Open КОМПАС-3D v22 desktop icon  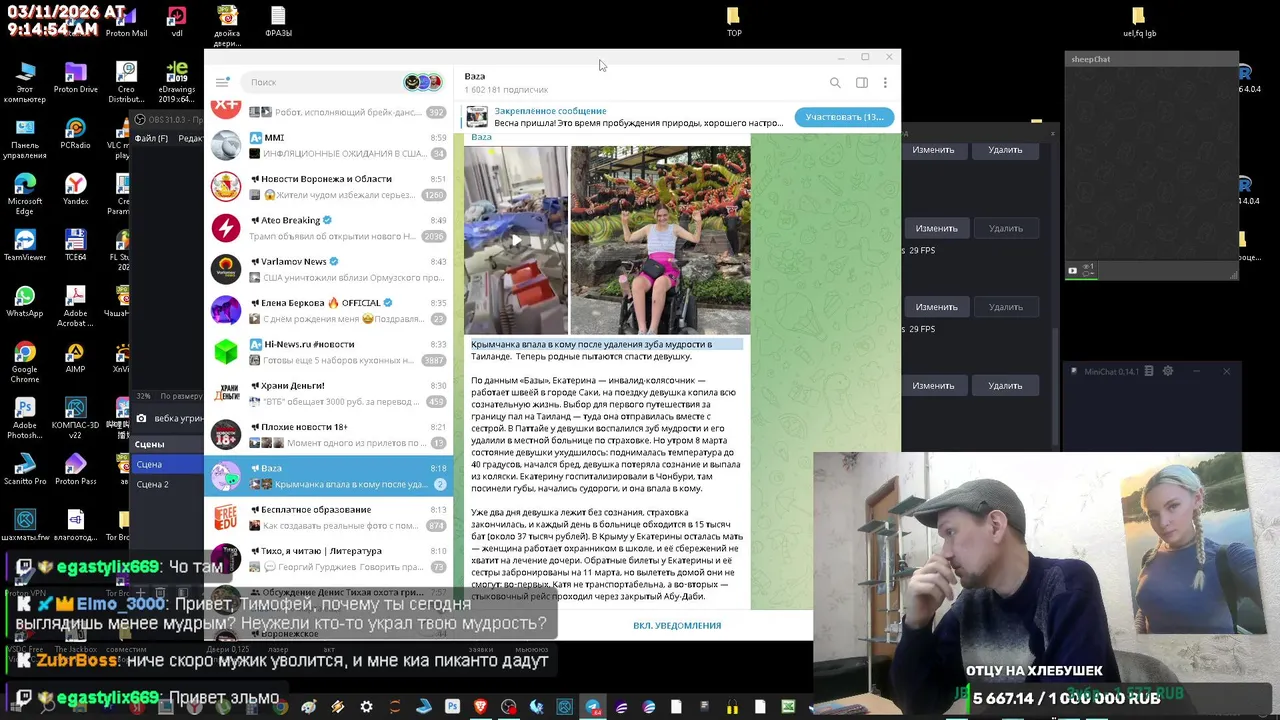pyautogui.click(x=75, y=419)
